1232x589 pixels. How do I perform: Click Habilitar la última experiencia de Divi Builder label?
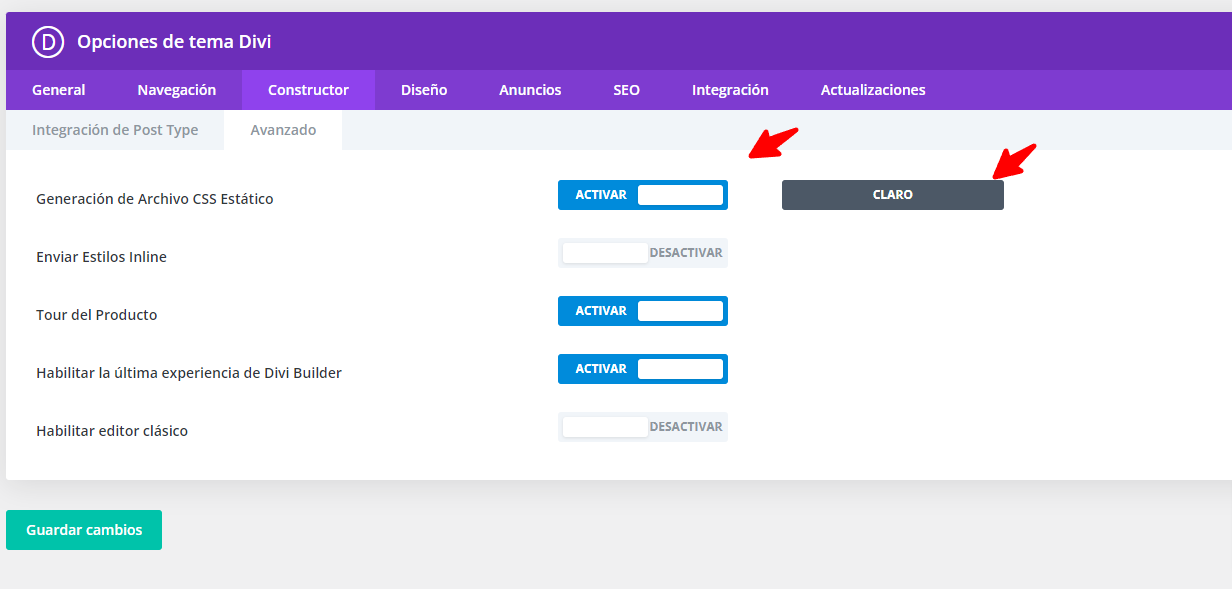[189, 373]
